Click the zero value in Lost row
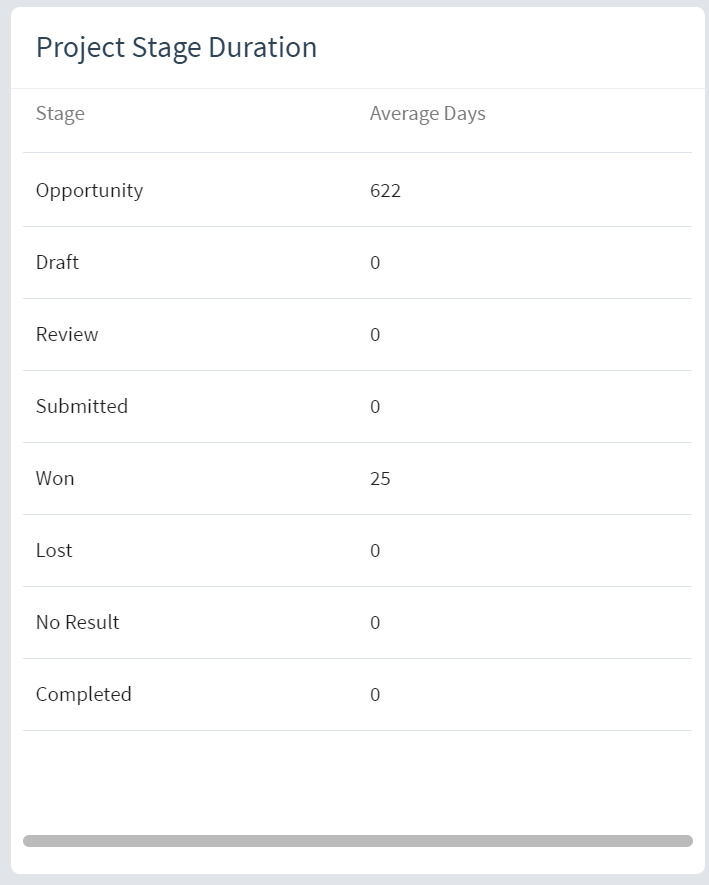 (375, 550)
